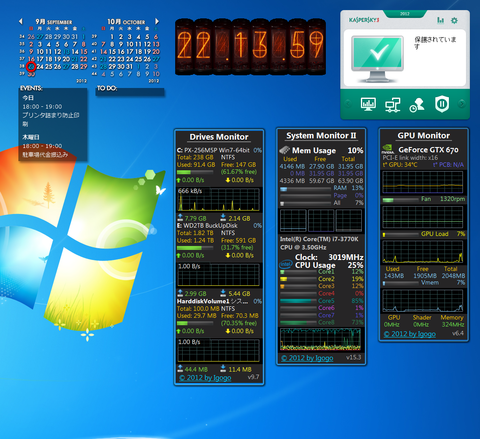Click the TO DO header
This screenshot has height=439, width=480.
(x=107, y=88)
